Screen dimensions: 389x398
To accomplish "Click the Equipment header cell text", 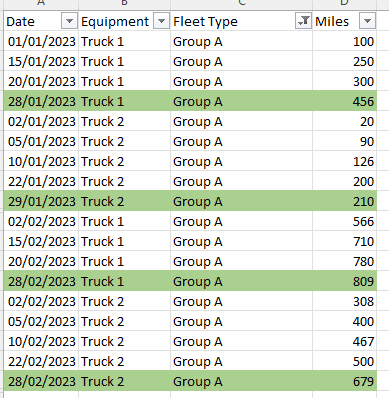I will [115, 21].
